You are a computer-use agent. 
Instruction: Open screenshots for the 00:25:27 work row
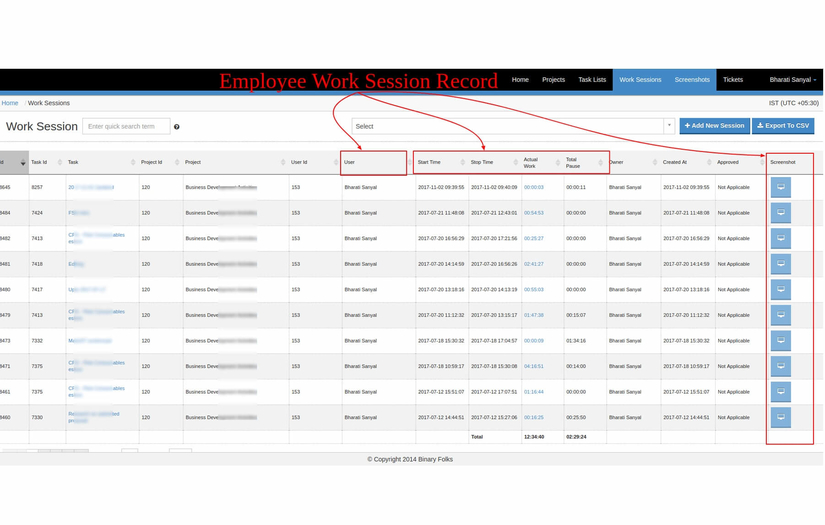point(780,238)
